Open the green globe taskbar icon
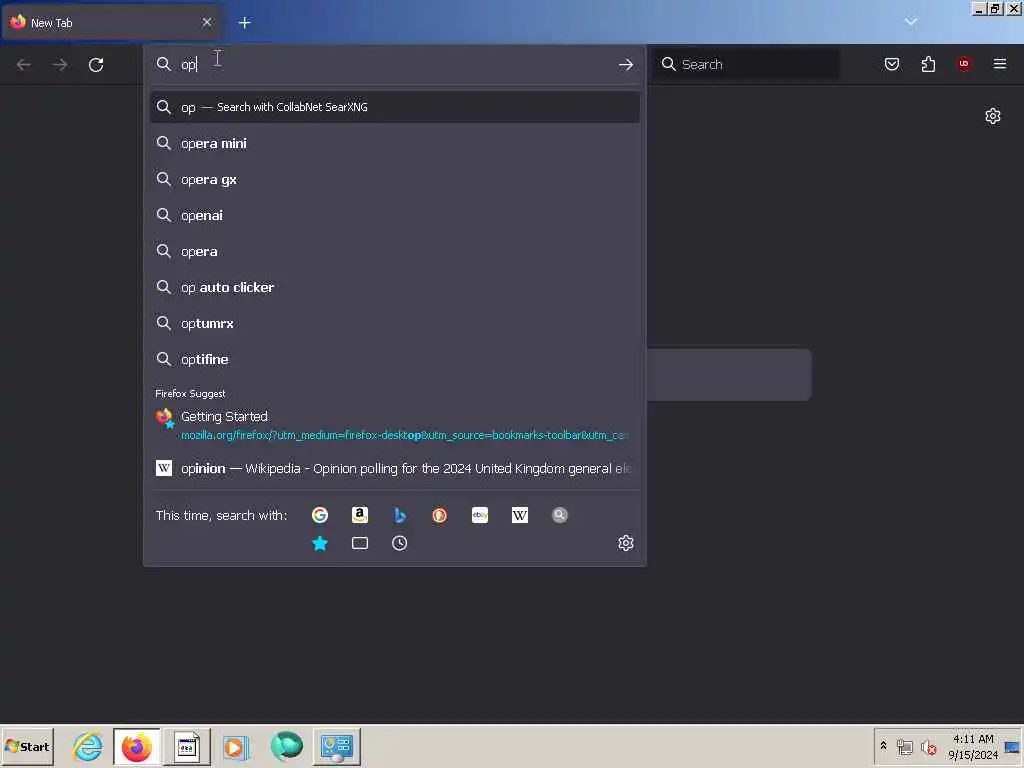The width and height of the screenshot is (1024, 768). (286, 746)
